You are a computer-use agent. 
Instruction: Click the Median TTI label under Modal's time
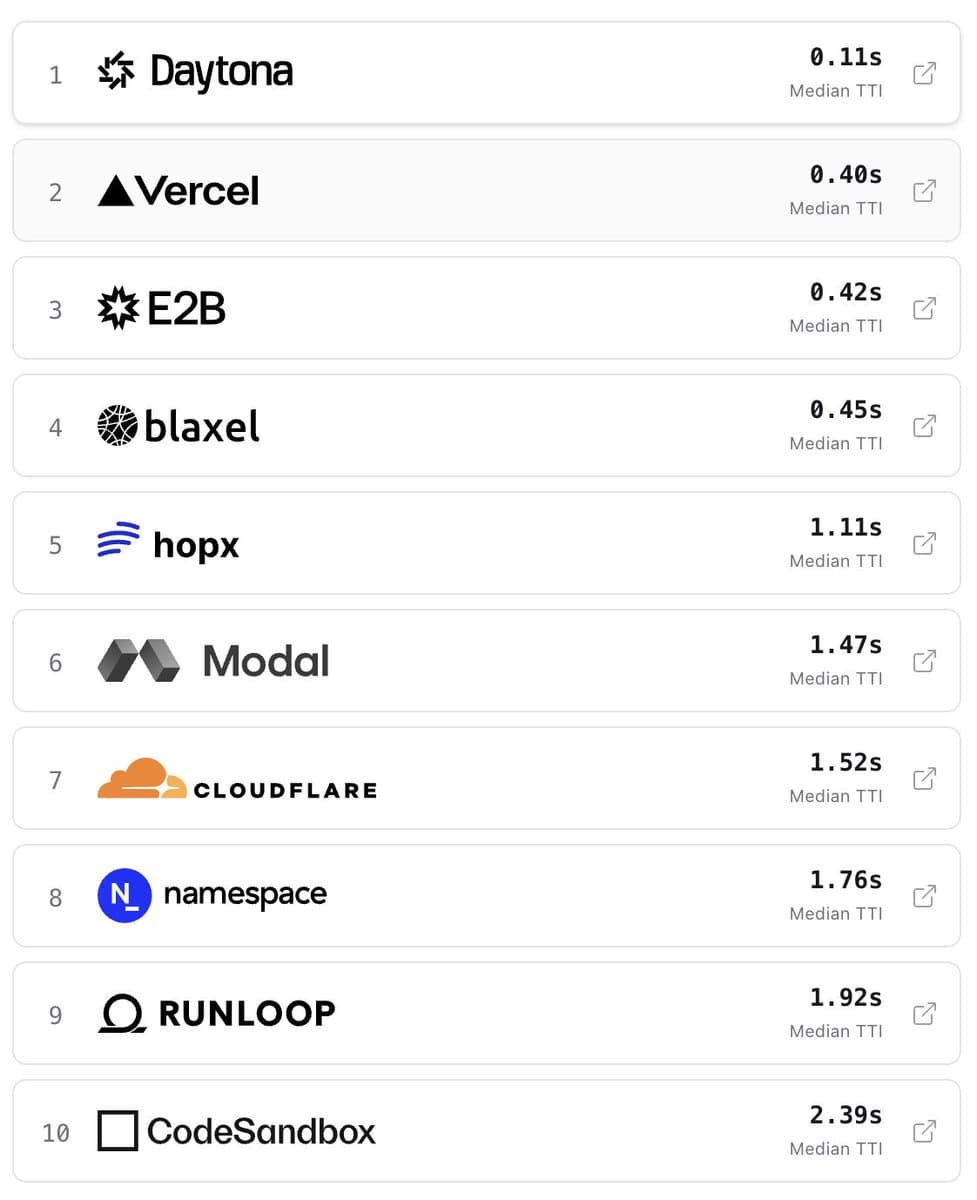(x=836, y=678)
